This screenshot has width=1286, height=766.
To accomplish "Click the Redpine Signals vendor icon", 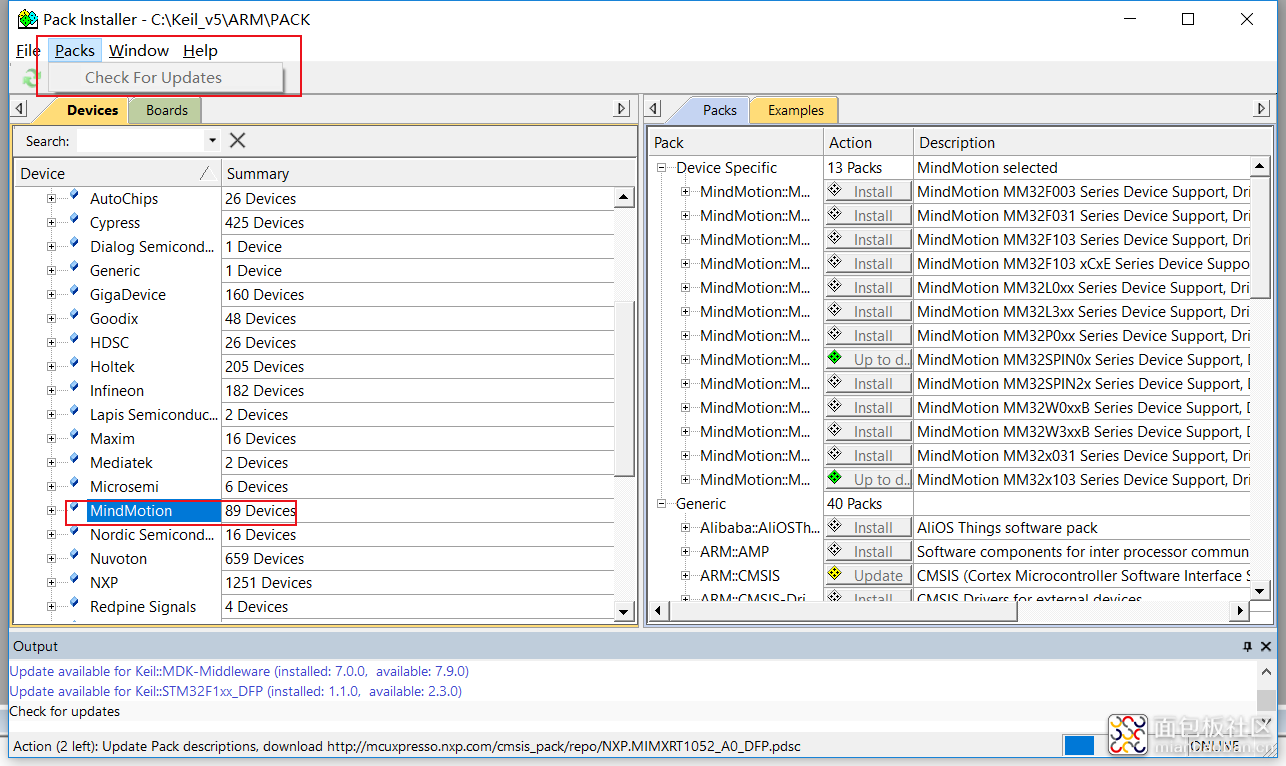I will (x=74, y=605).
